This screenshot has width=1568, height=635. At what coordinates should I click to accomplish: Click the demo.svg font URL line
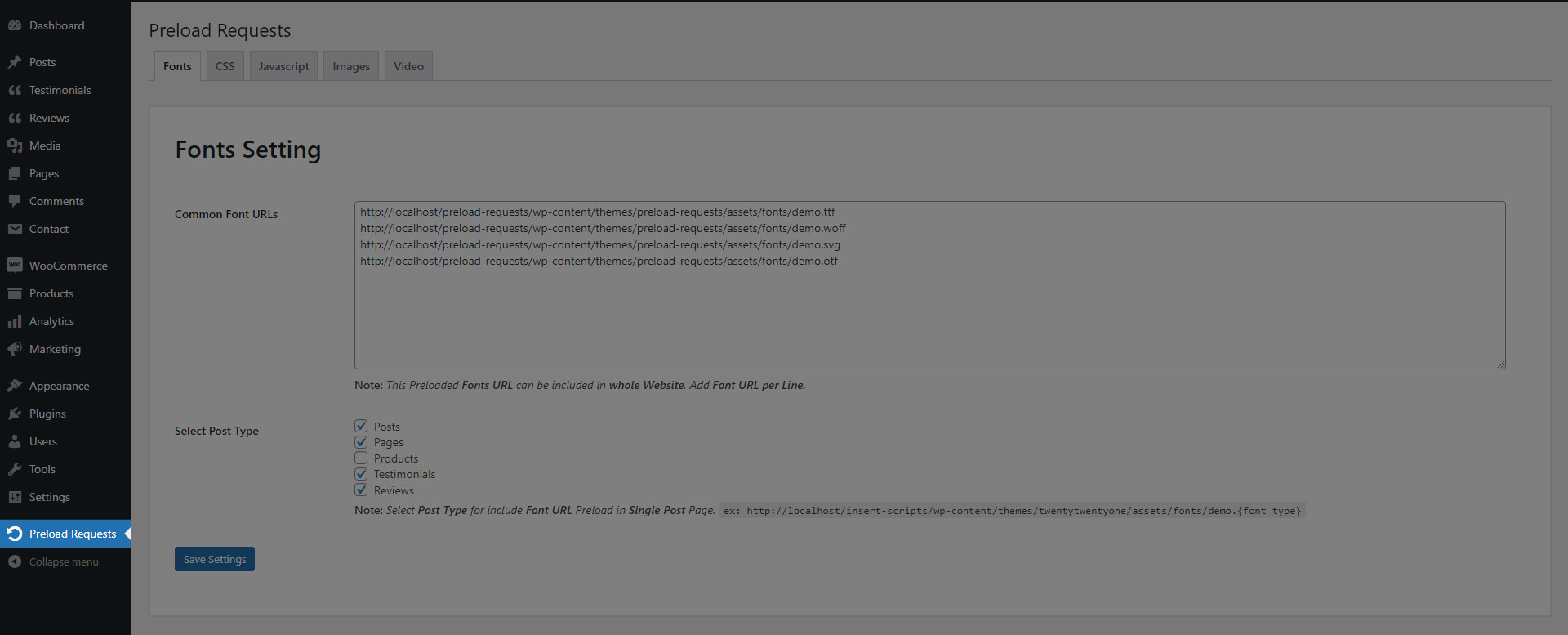[600, 244]
